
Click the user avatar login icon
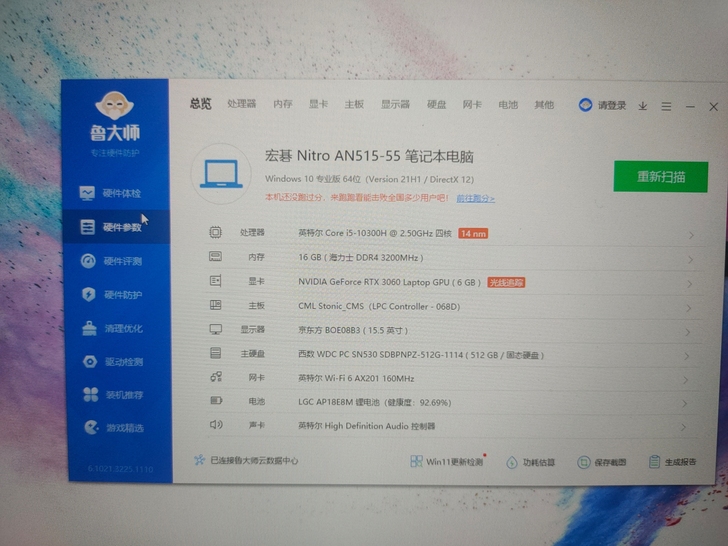(x=585, y=105)
